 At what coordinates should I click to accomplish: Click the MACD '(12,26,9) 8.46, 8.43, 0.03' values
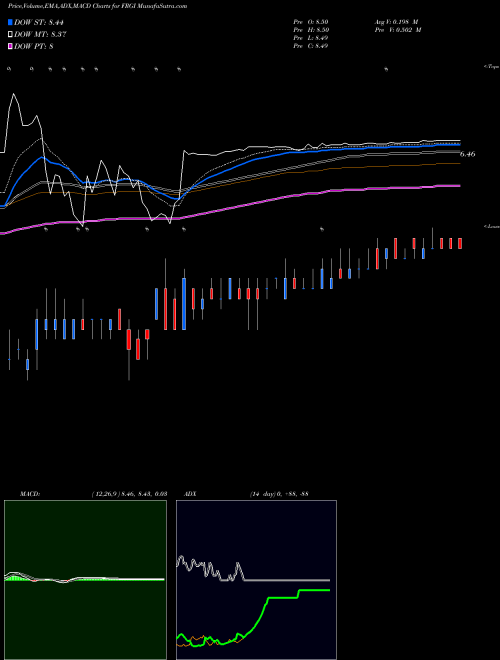[129, 494]
